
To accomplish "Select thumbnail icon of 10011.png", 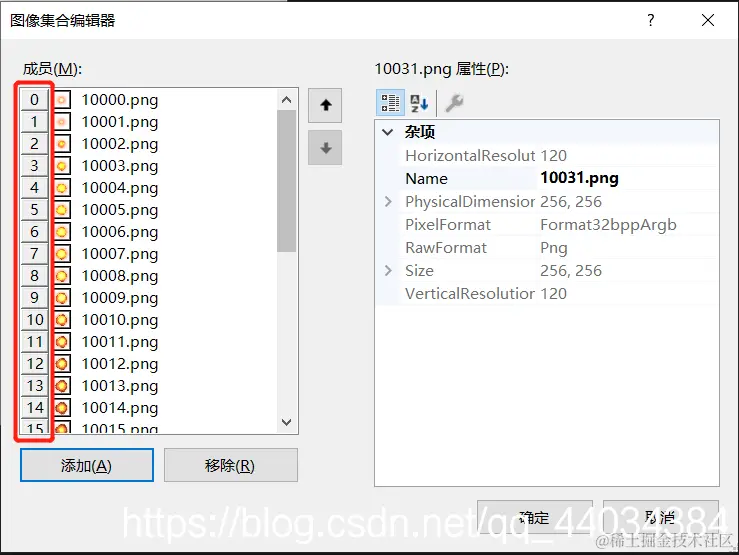I will 62,342.
